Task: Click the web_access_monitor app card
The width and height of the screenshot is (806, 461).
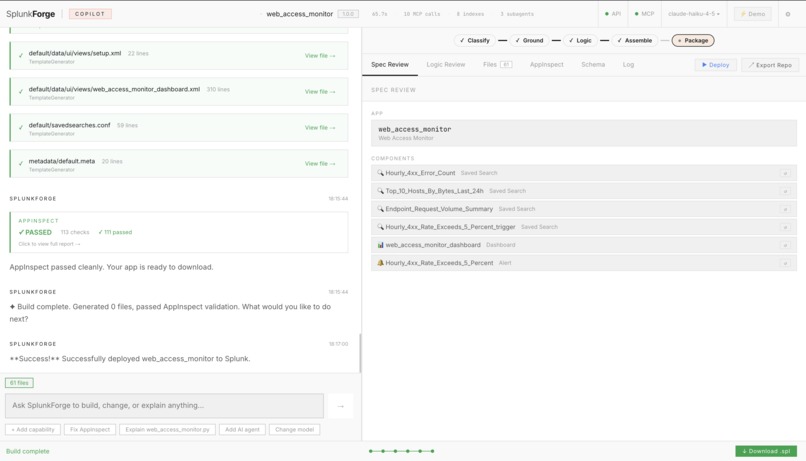Action: (584, 133)
